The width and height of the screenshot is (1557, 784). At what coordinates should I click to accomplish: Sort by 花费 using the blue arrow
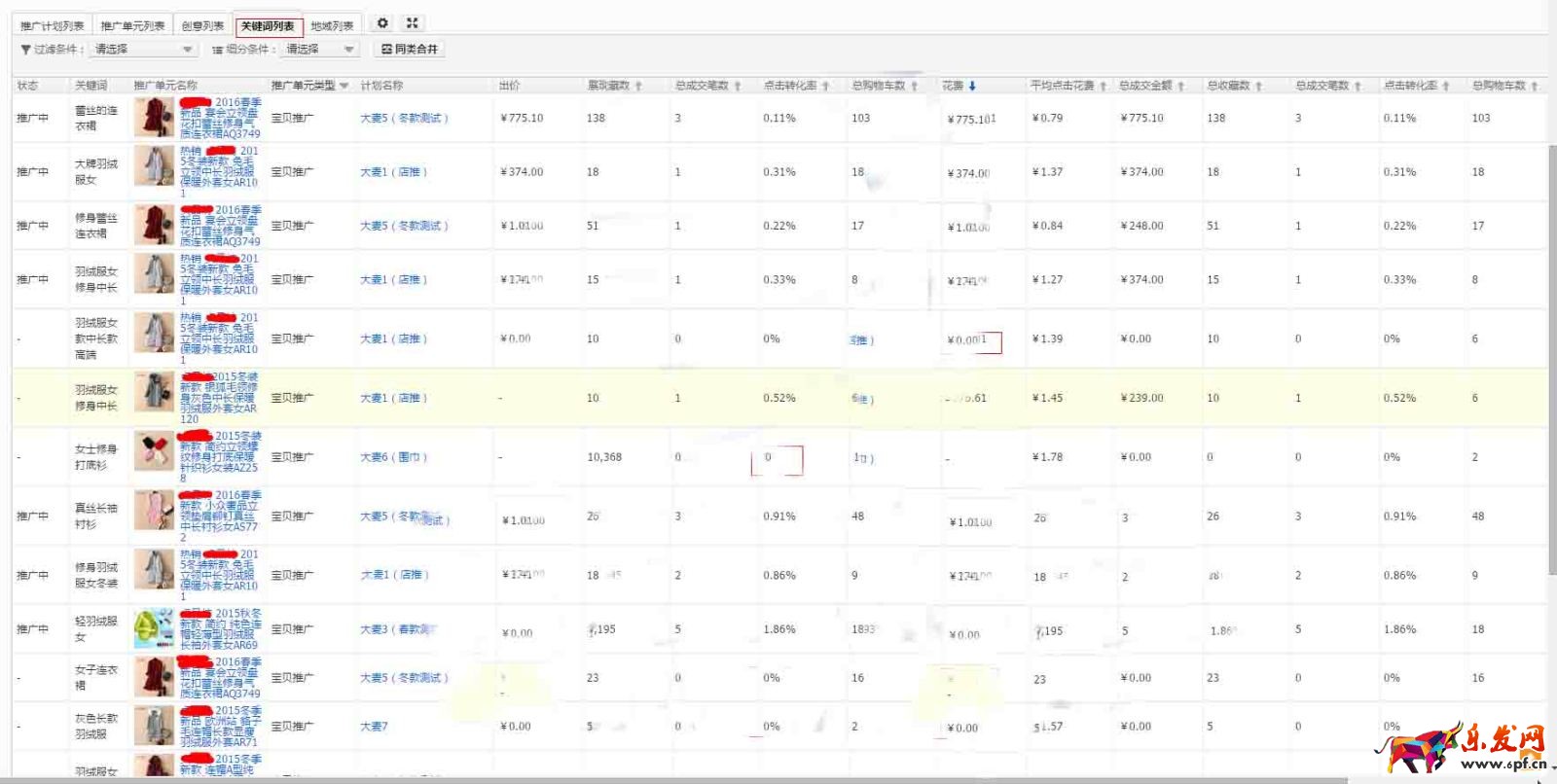click(x=972, y=87)
